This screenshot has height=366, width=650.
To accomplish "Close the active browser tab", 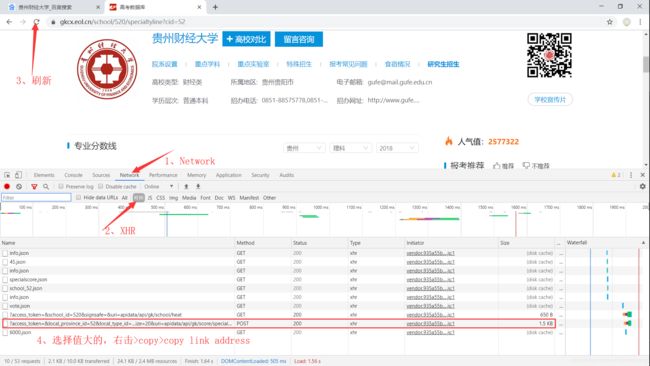I will coord(199,7).
